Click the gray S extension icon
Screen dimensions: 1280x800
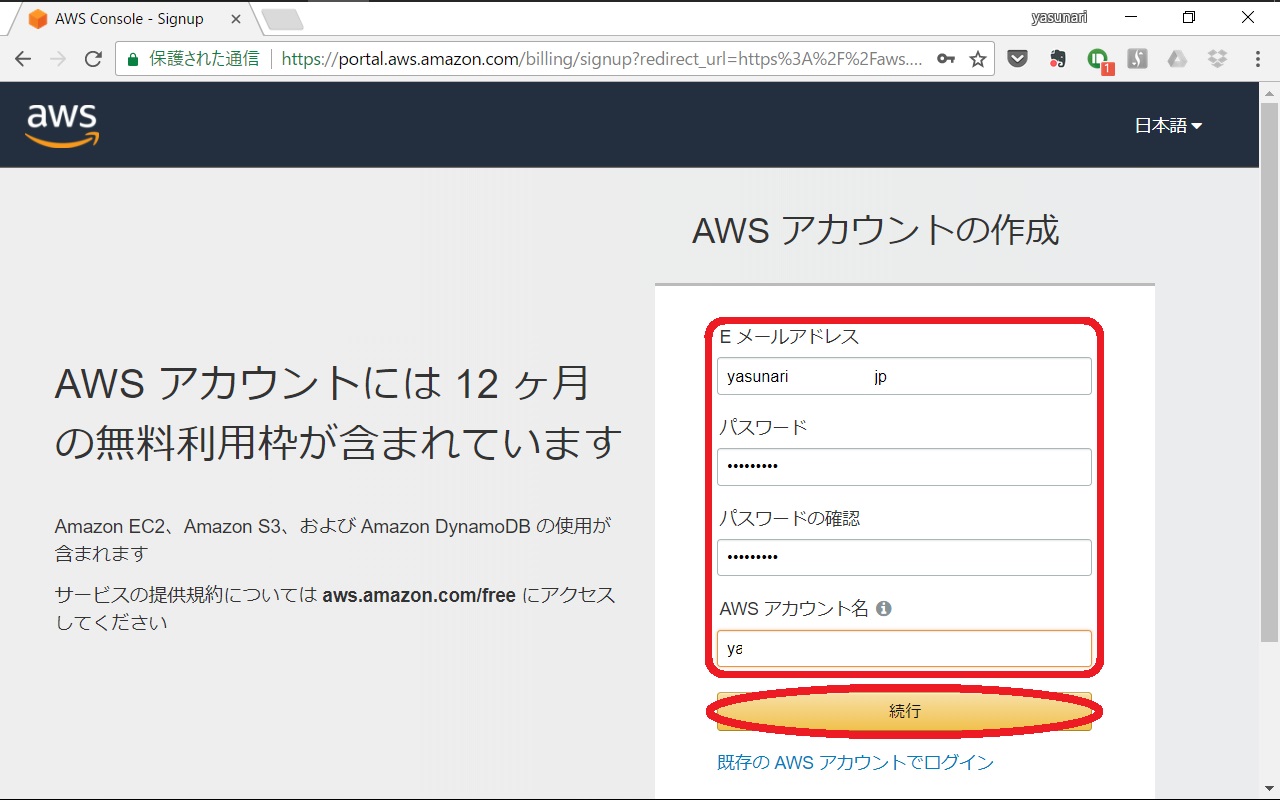pos(1137,59)
